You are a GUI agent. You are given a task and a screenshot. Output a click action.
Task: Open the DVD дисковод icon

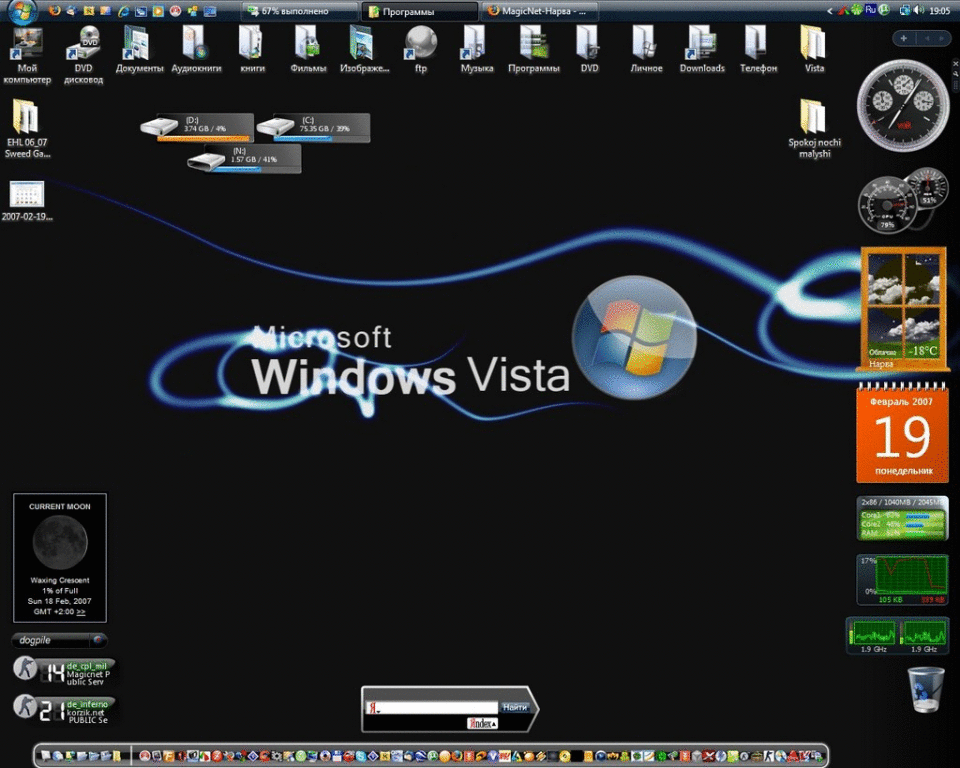click(x=83, y=56)
